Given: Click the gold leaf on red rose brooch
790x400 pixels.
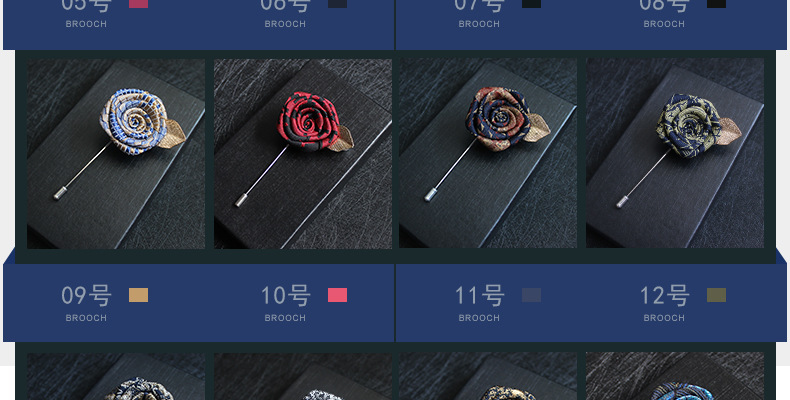Looking at the screenshot, I should click(342, 140).
